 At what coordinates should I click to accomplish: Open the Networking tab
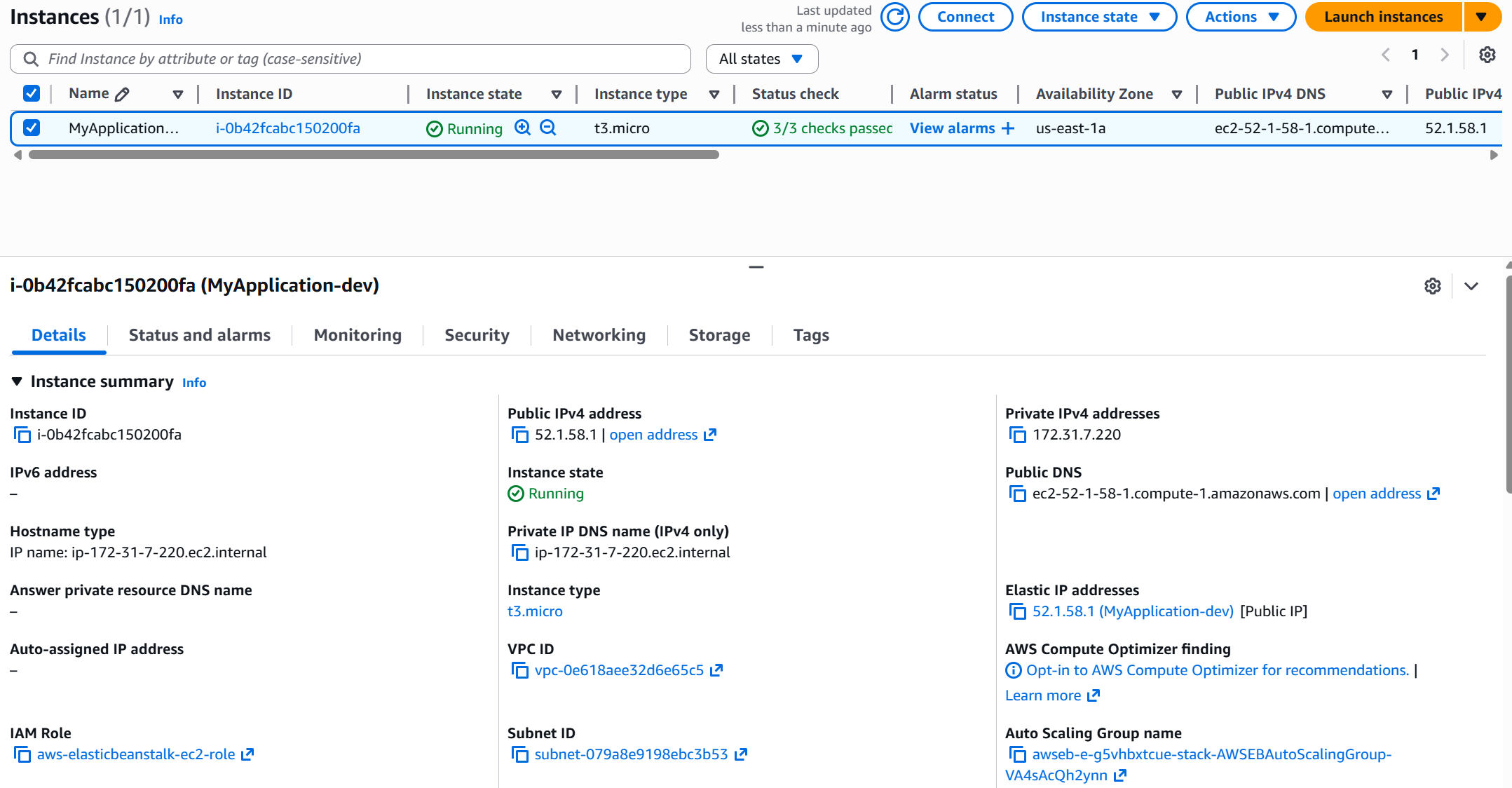coord(599,335)
